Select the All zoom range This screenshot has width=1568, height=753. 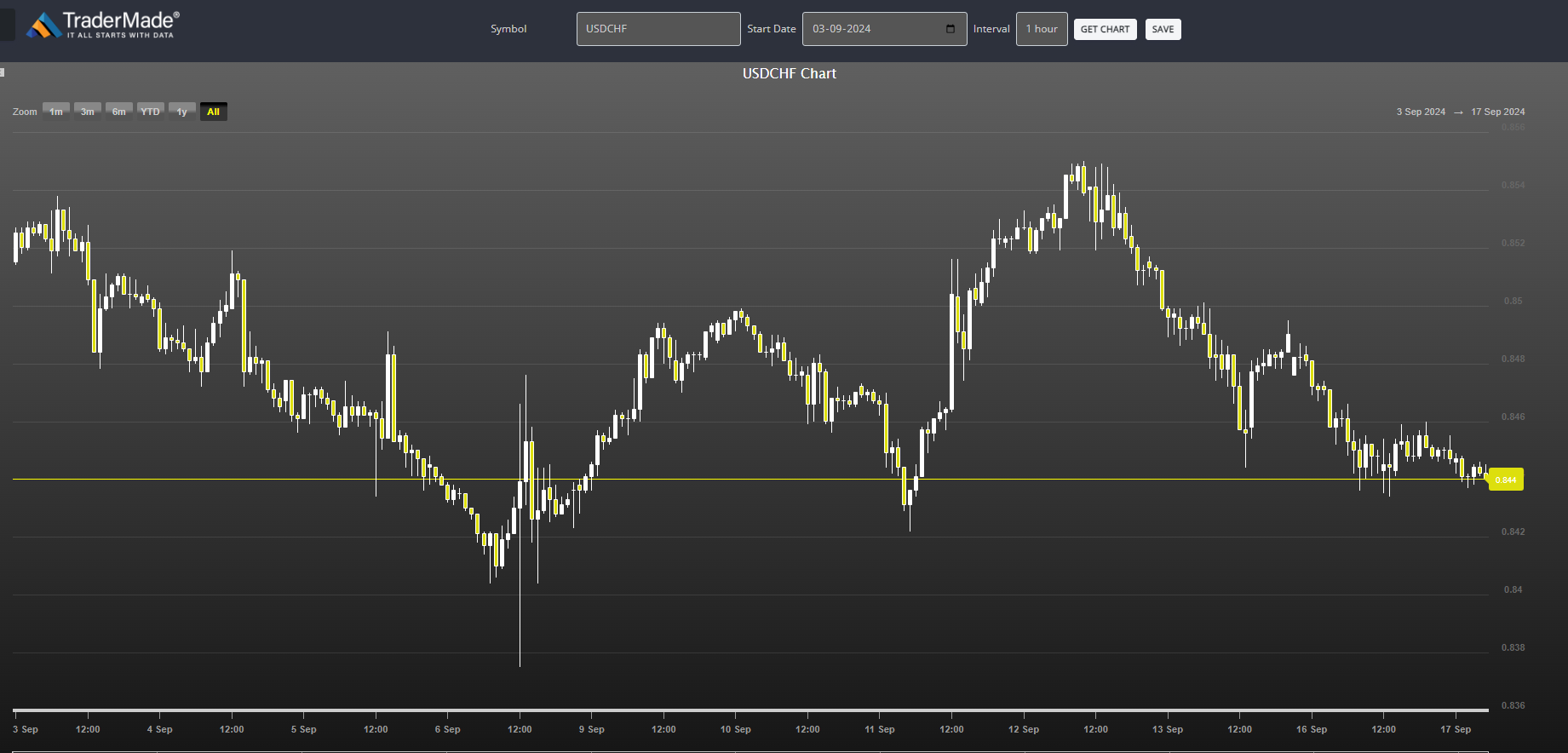(x=214, y=112)
